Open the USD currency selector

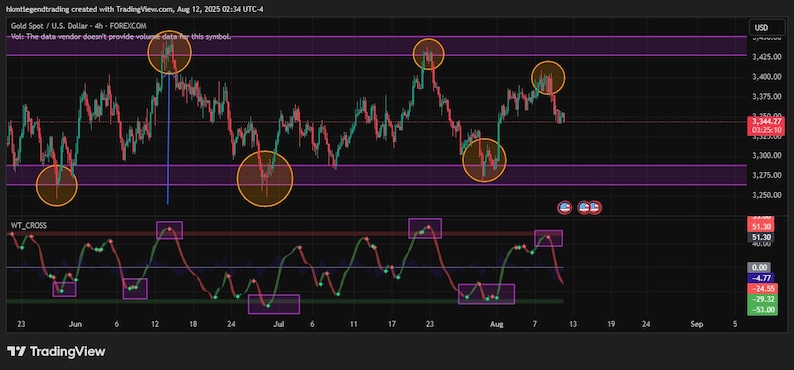click(x=761, y=27)
